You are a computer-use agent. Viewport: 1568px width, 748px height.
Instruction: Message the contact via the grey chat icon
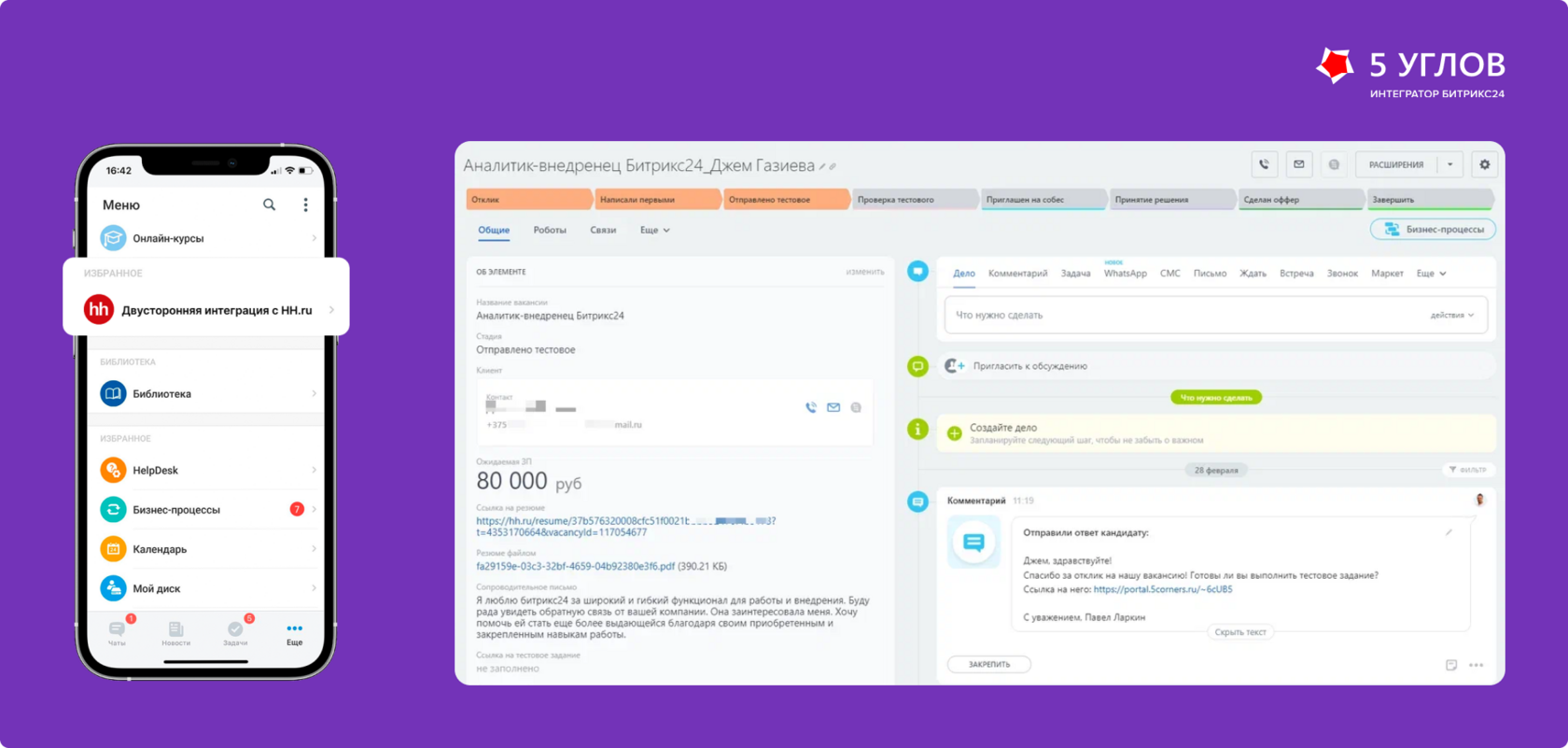856,407
